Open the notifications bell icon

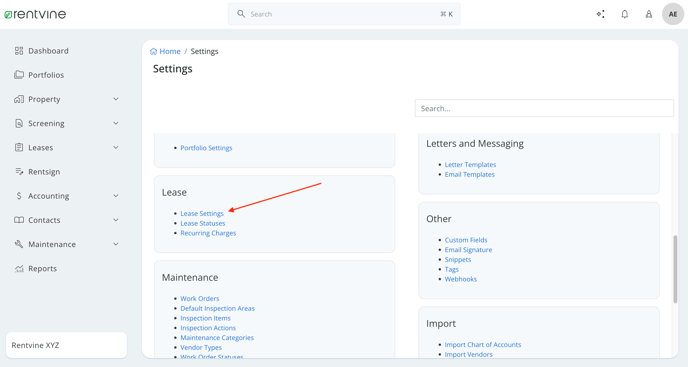click(624, 14)
